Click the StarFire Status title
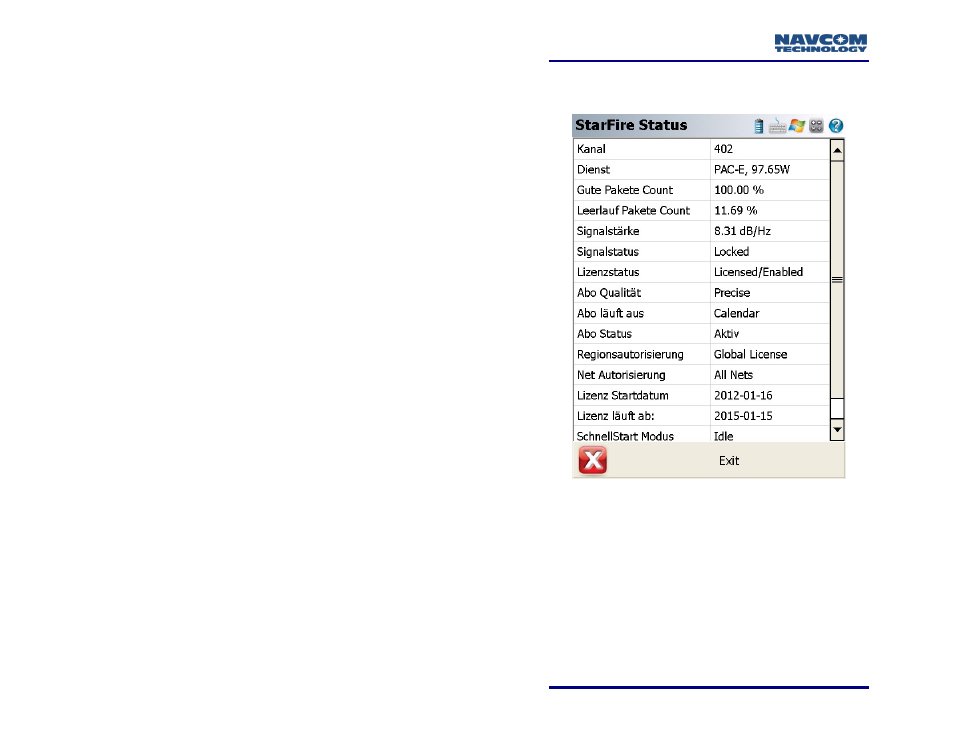This screenshot has width=954, height=737. [x=631, y=125]
